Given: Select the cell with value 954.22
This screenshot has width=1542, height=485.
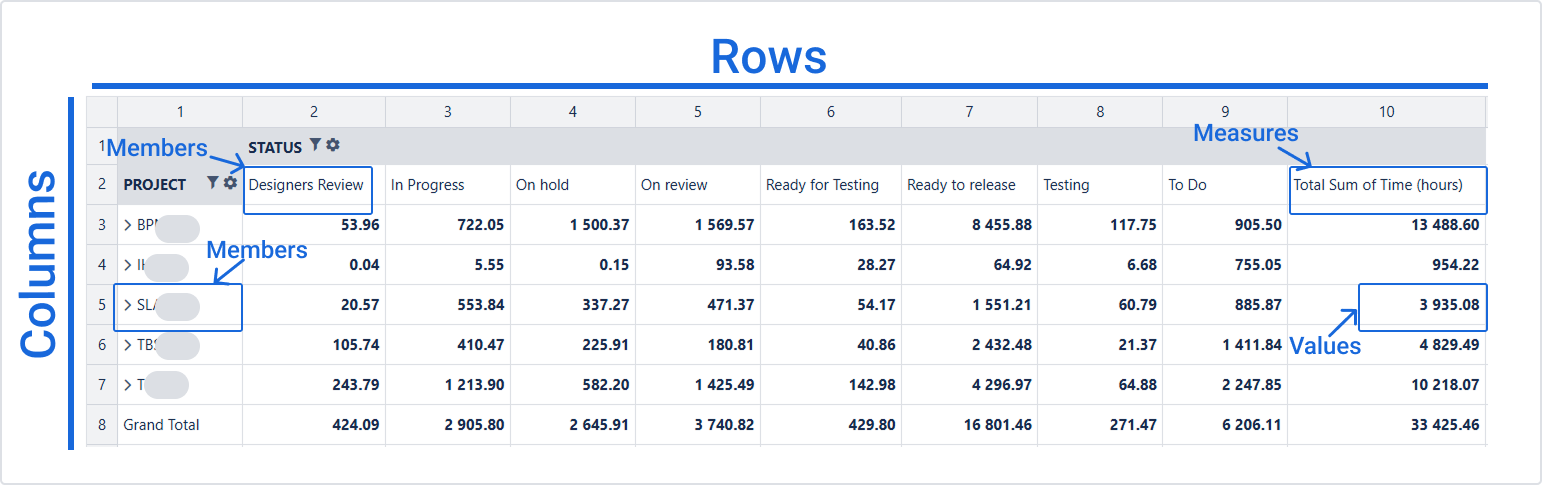Looking at the screenshot, I should point(1386,265).
